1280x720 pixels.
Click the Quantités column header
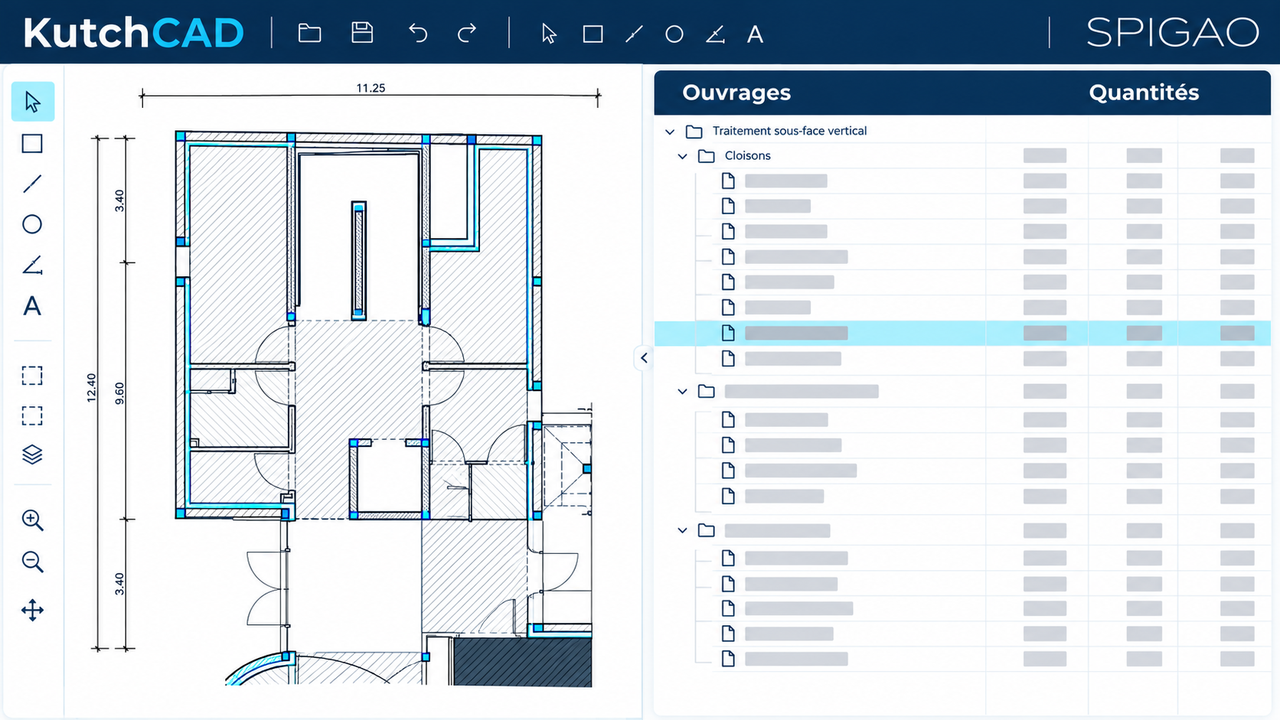(x=1144, y=93)
